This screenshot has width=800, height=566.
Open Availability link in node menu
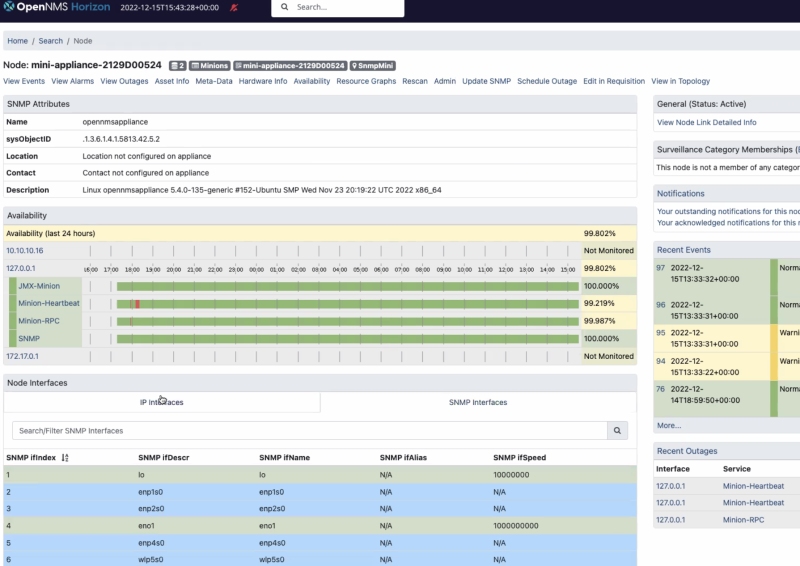tap(312, 81)
